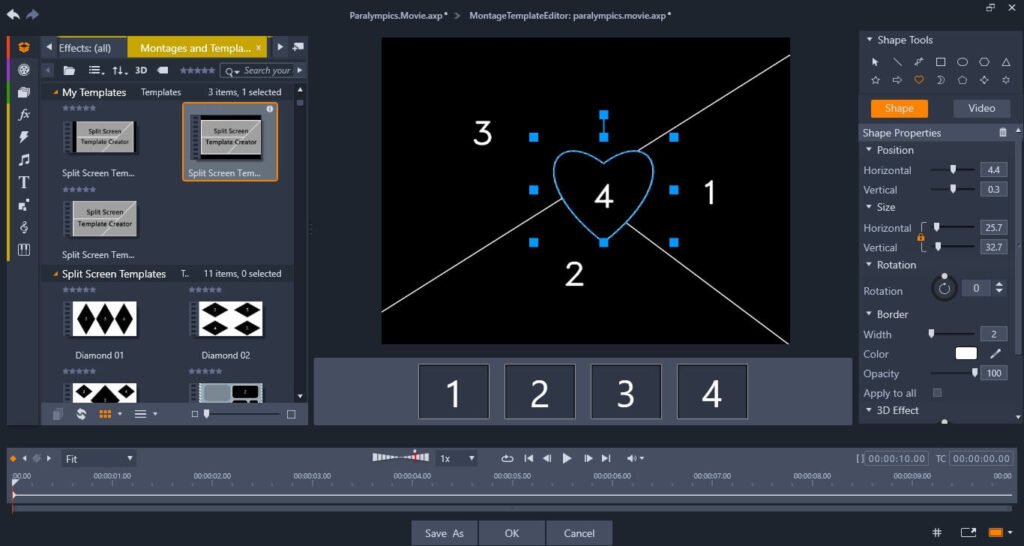Click the Search your library field

266,71
